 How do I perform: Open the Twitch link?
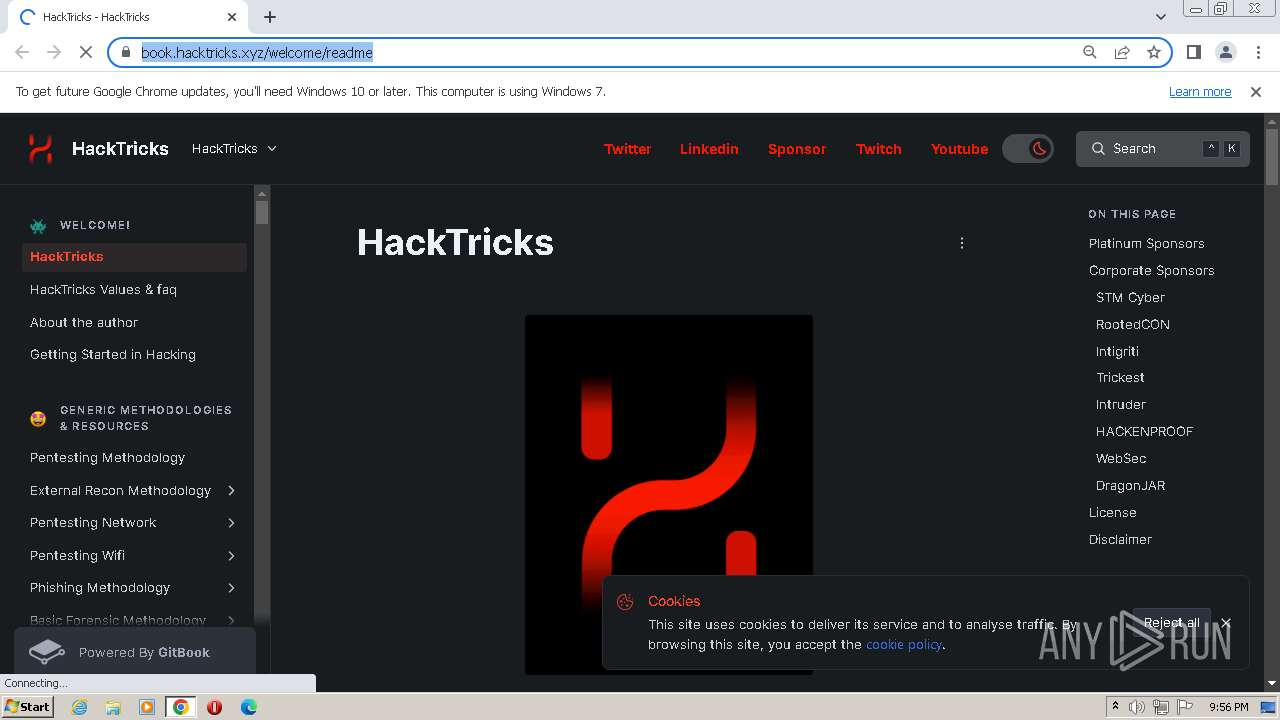coord(879,149)
